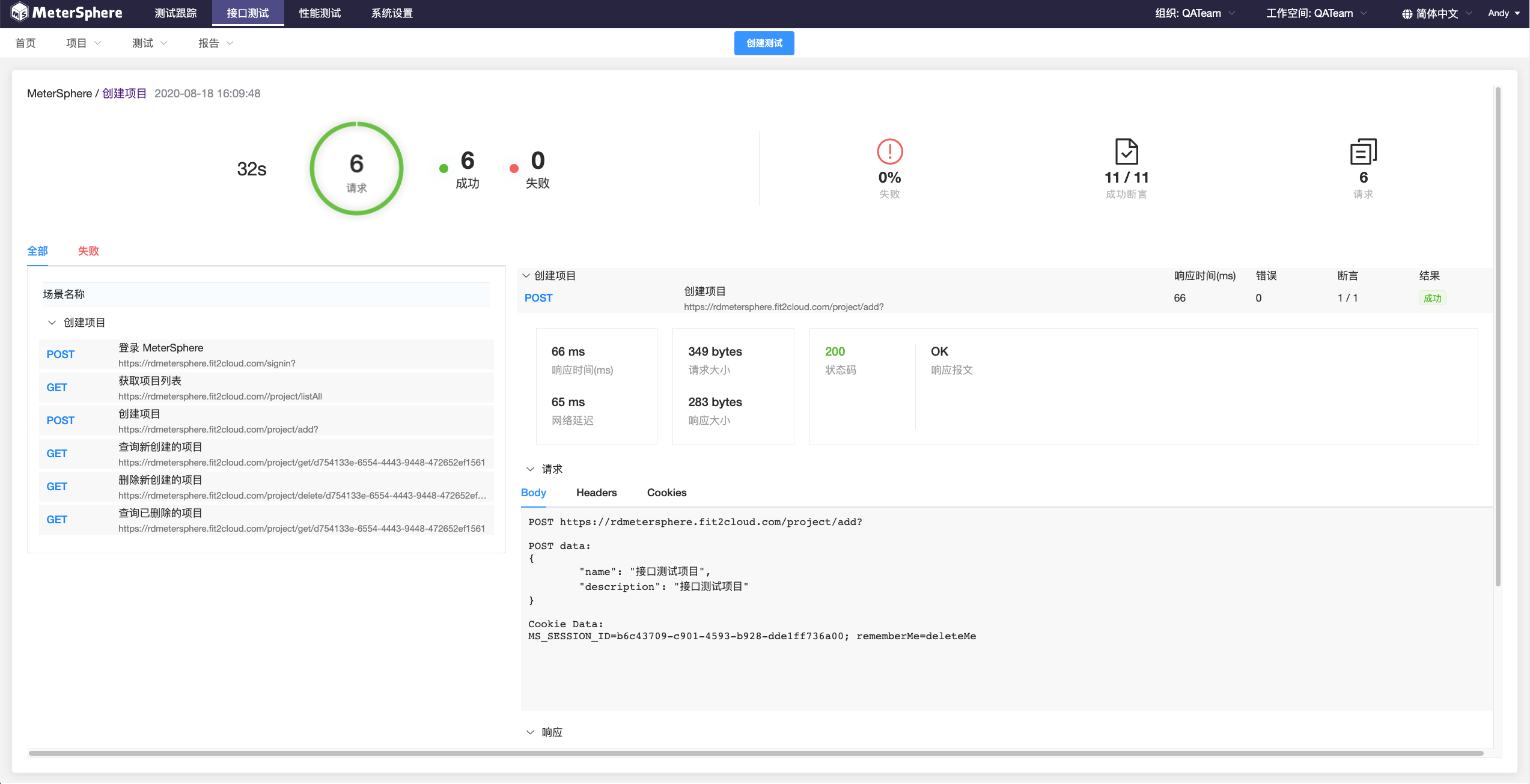Viewport: 1530px width, 784px height.
Task: Click the globe language icon
Action: pyautogui.click(x=1407, y=14)
